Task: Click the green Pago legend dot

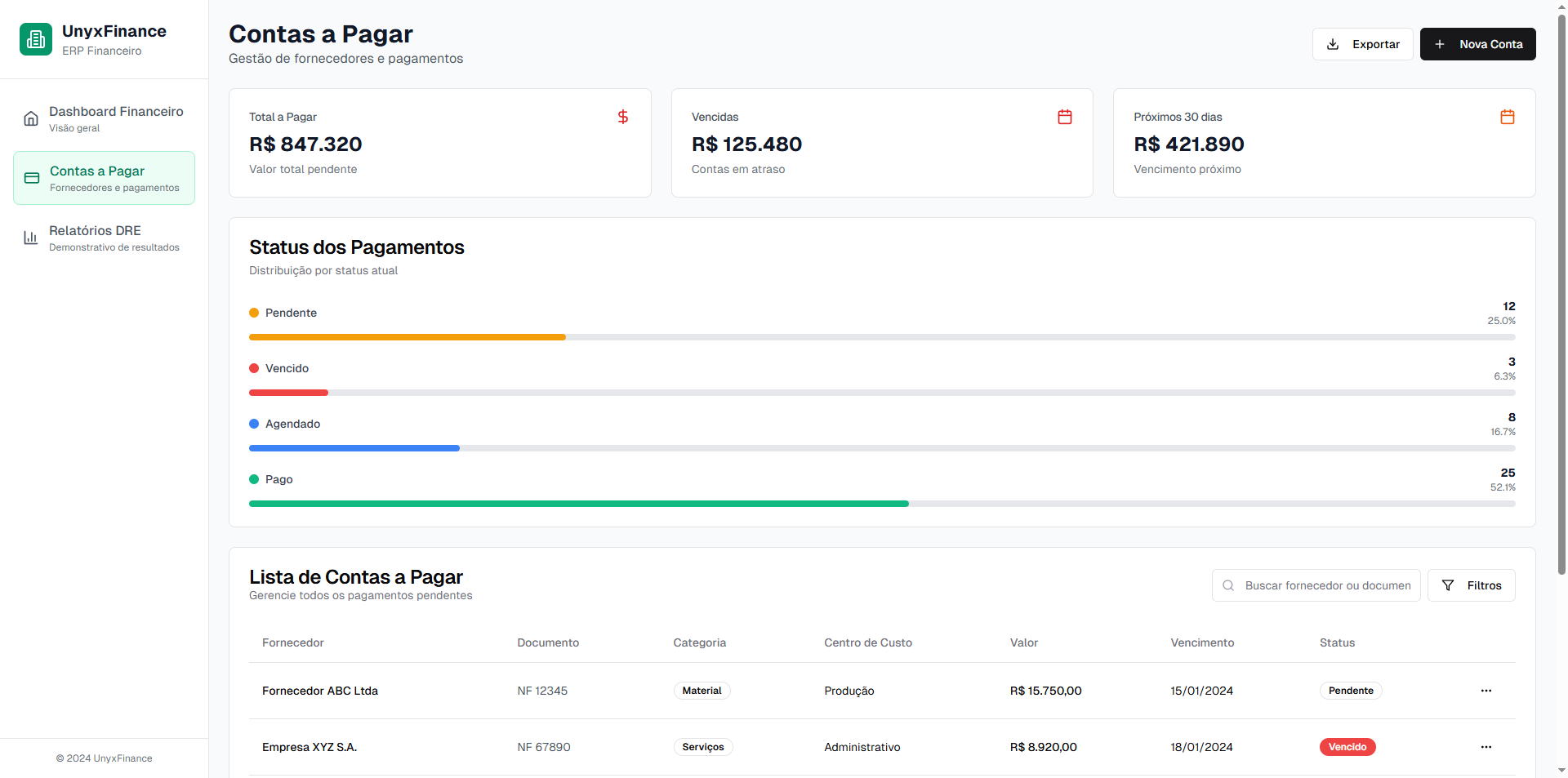Action: coord(254,479)
